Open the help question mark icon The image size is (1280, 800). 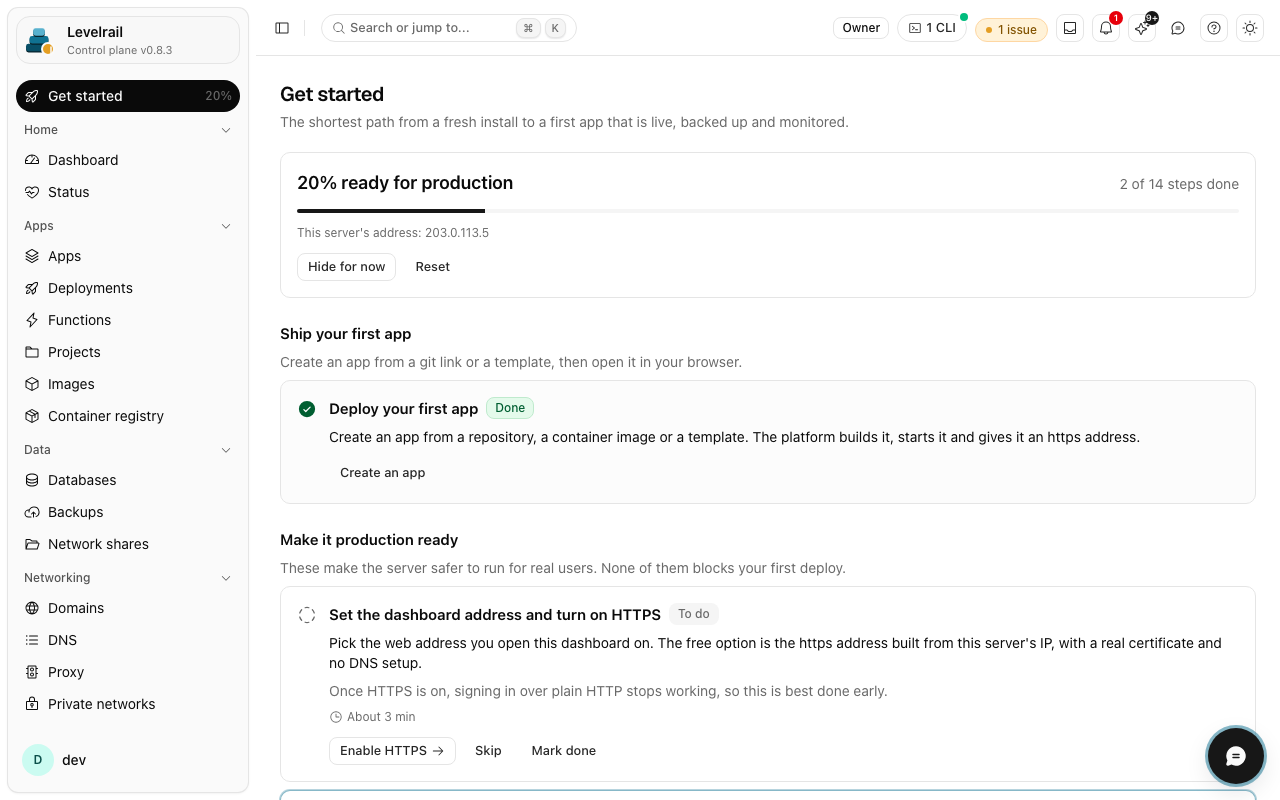[x=1214, y=28]
